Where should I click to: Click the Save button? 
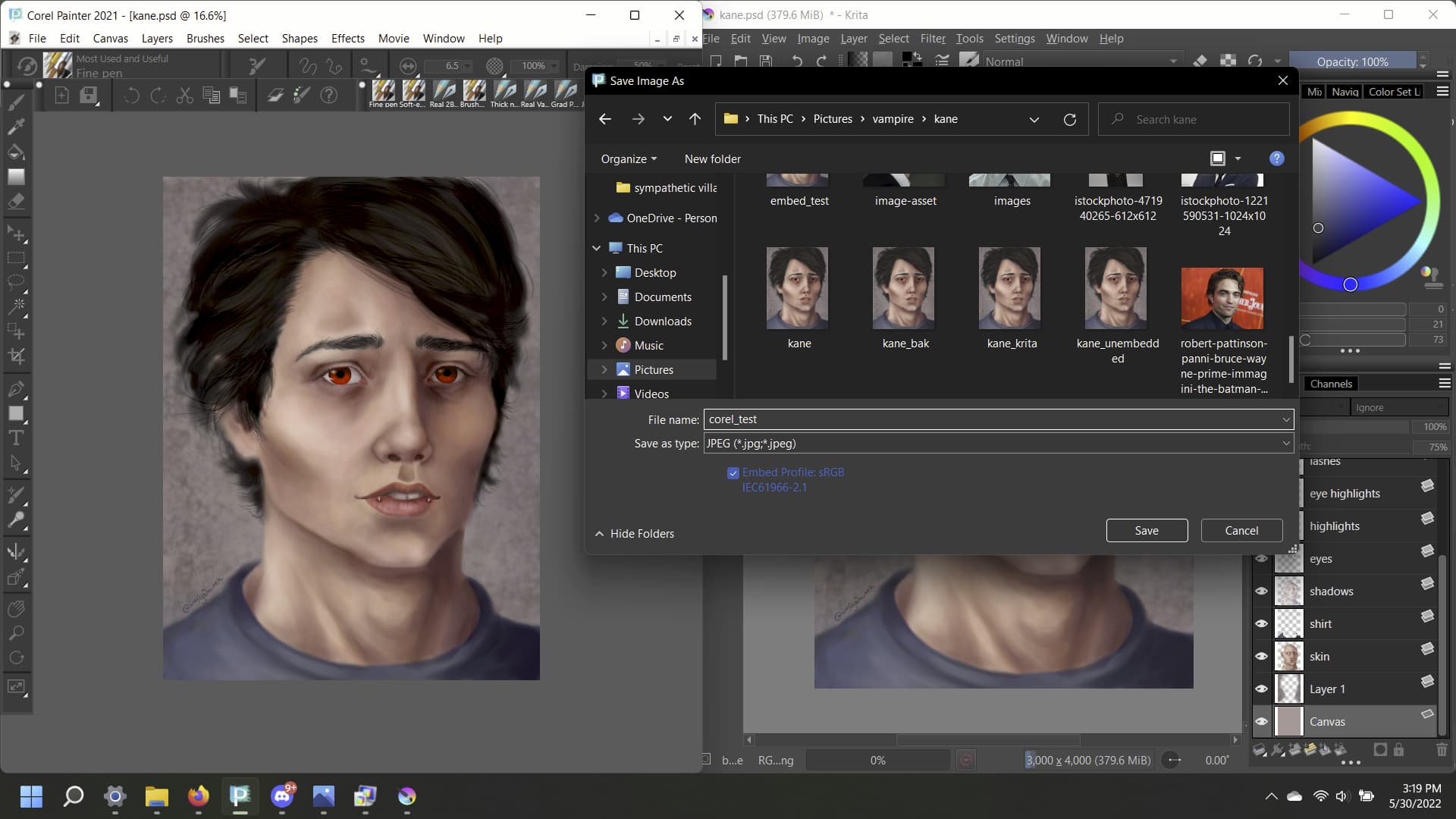tap(1146, 531)
